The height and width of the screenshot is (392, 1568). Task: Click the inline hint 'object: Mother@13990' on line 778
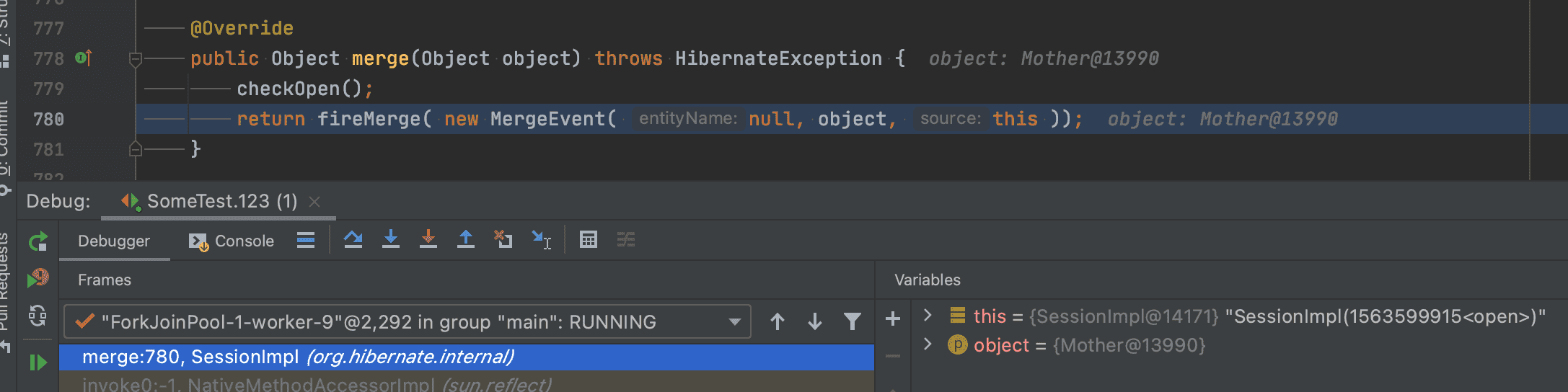pyautogui.click(x=1044, y=58)
